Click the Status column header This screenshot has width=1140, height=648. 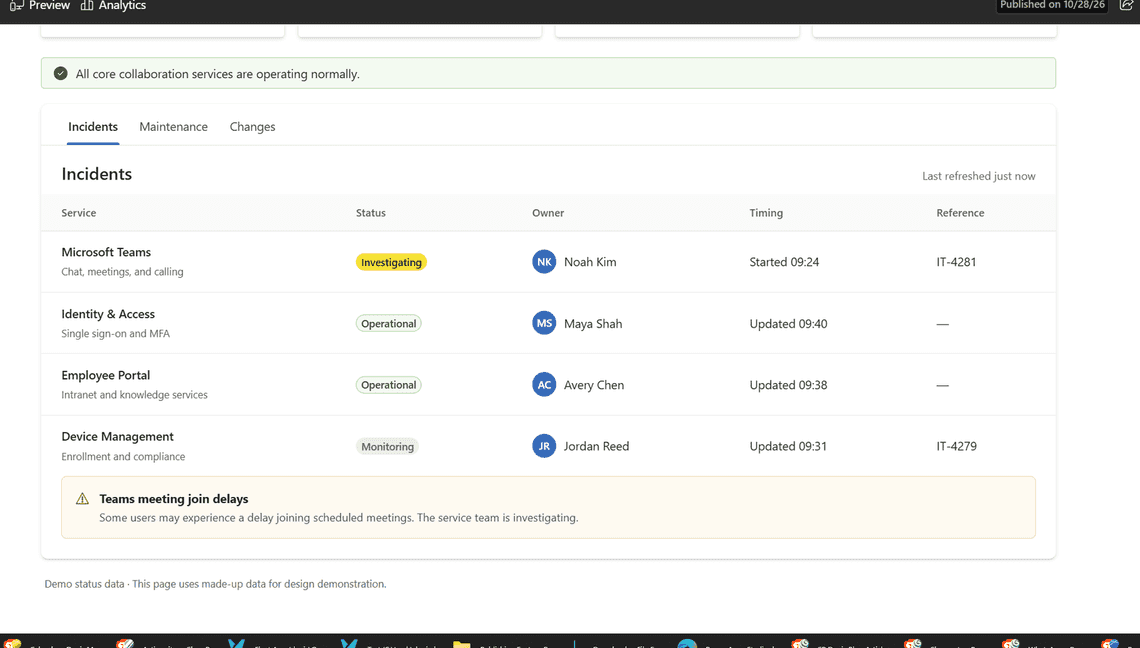(371, 213)
